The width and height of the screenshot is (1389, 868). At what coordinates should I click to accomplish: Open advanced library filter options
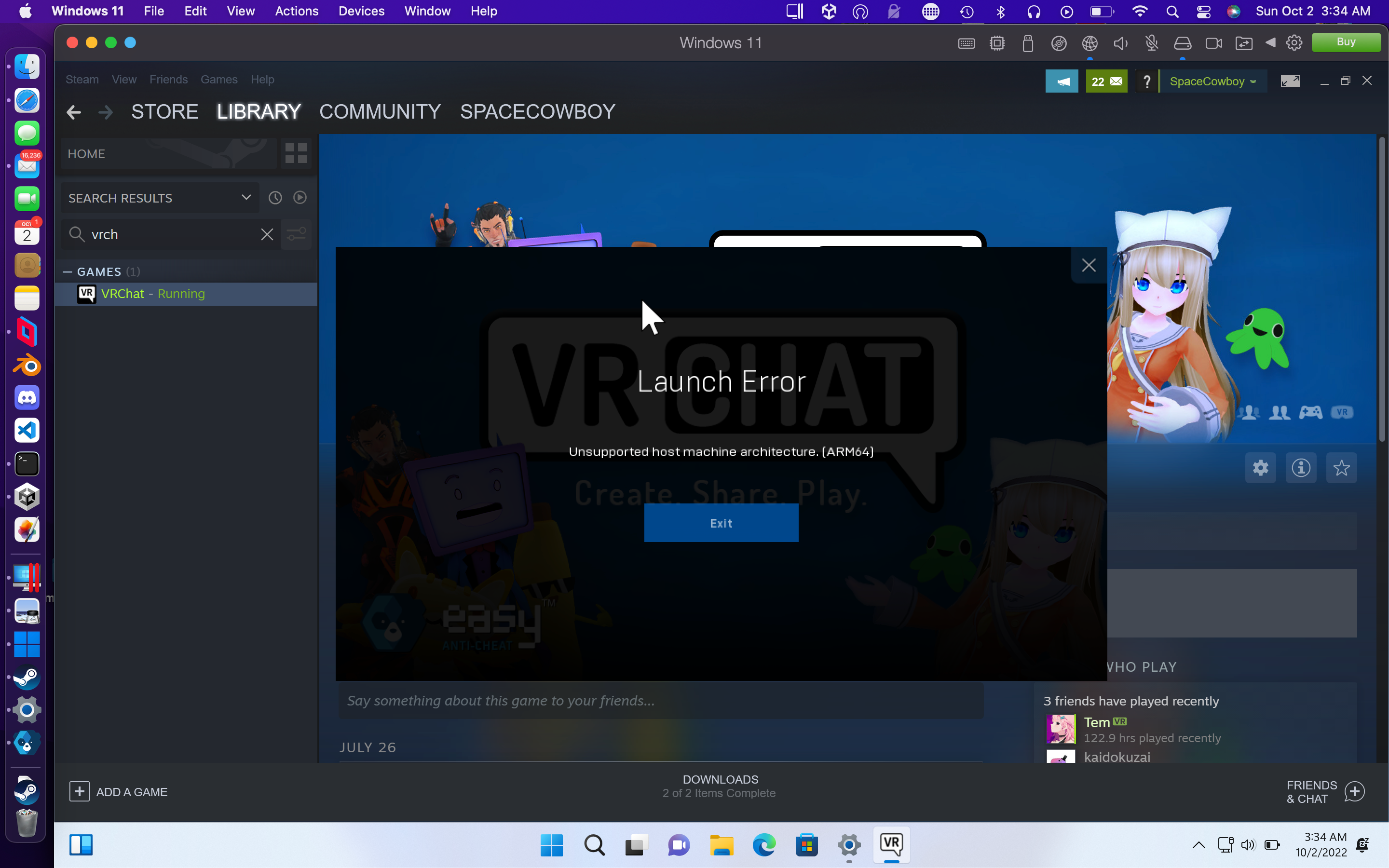click(x=296, y=234)
